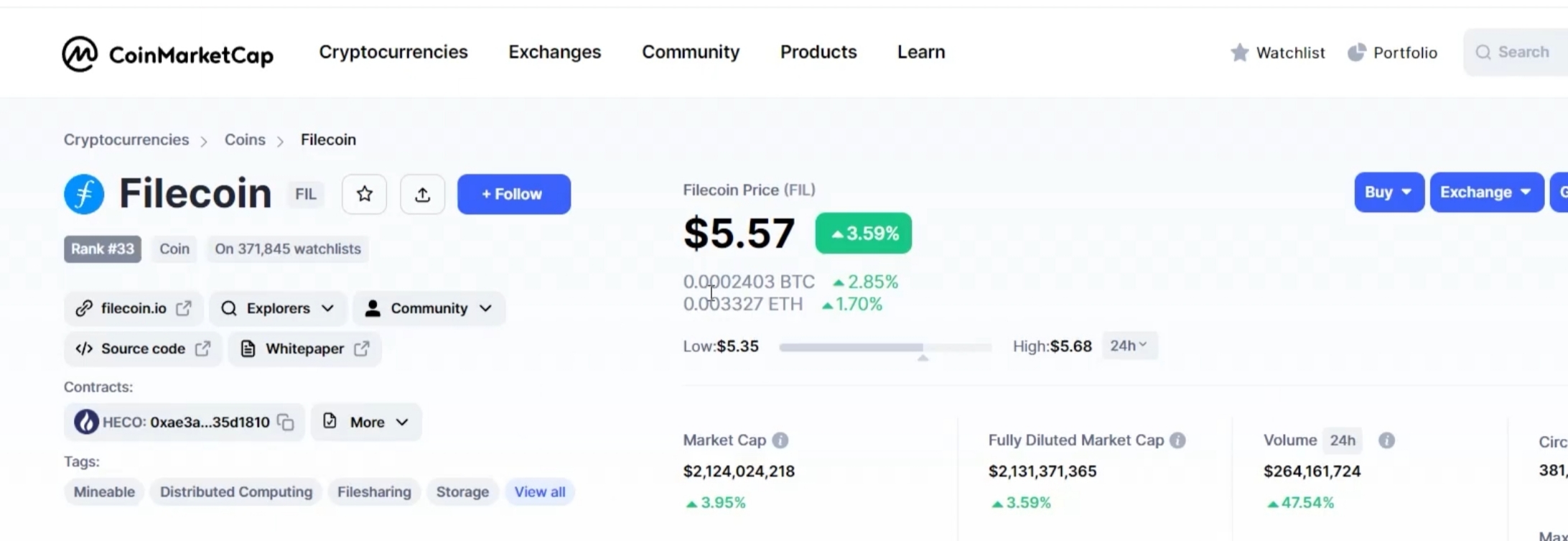Image resolution: width=1568 pixels, height=541 pixels.
Task: Expand the Community links dropdown
Action: click(429, 308)
